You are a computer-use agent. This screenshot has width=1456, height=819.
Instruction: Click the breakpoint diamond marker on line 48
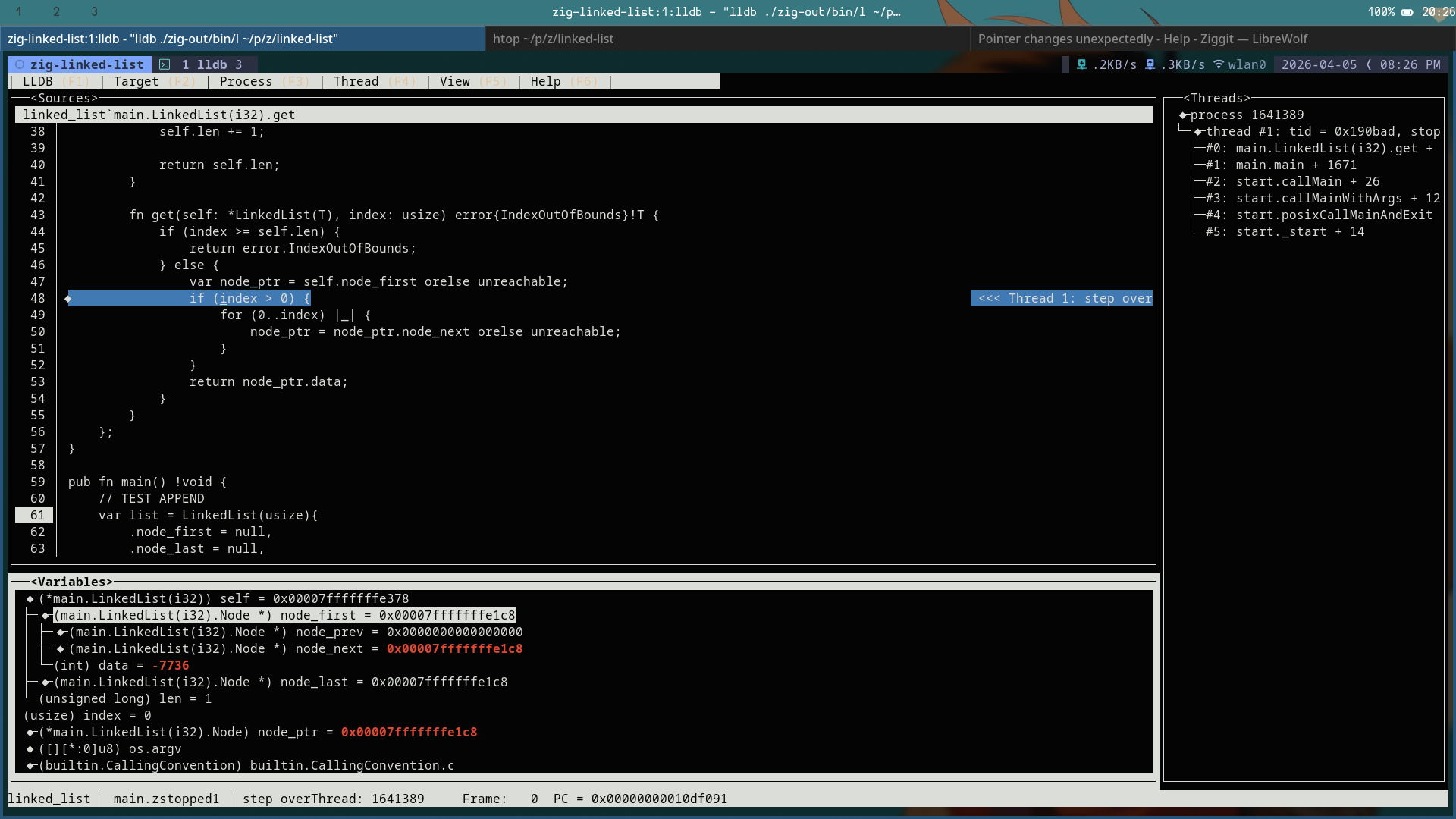pyautogui.click(x=68, y=299)
